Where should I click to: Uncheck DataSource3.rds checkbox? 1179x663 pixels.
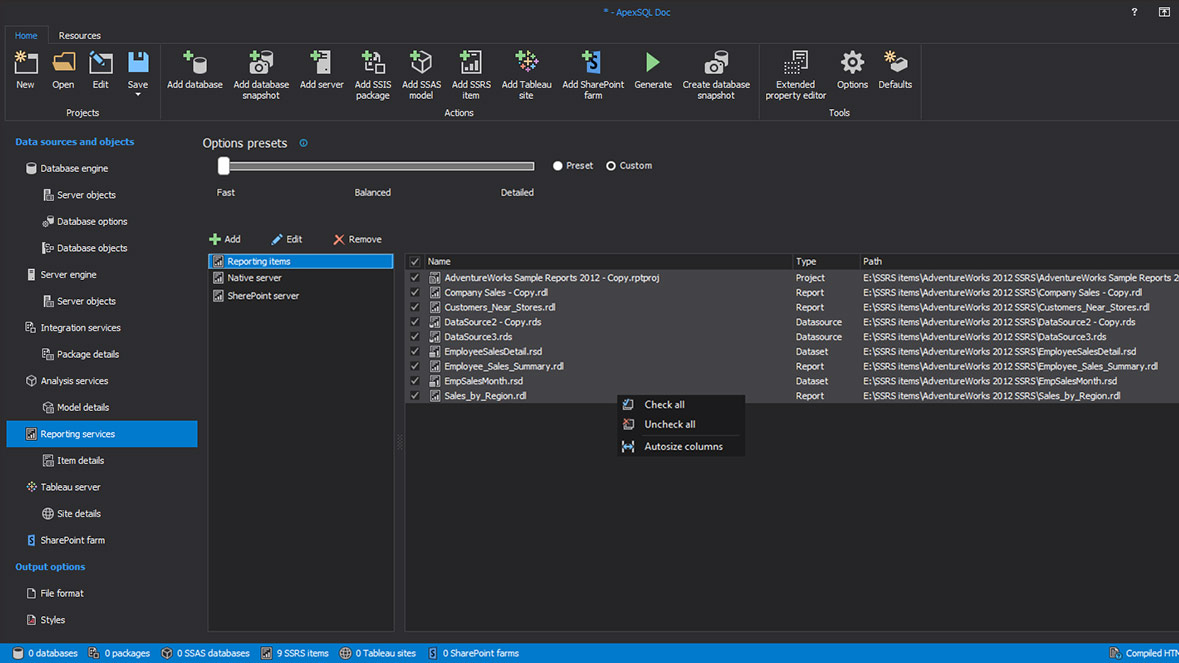coord(414,337)
